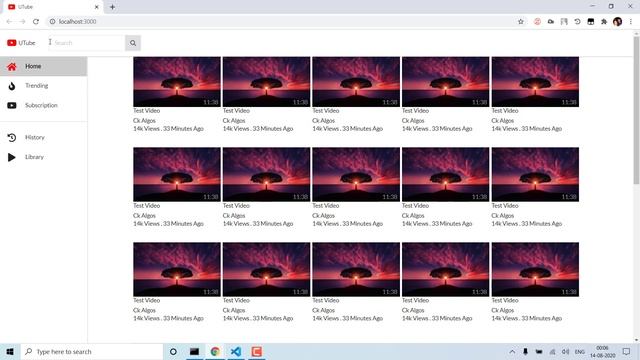The height and width of the screenshot is (360, 640).
Task: Reload the localhost page
Action: coord(36,22)
